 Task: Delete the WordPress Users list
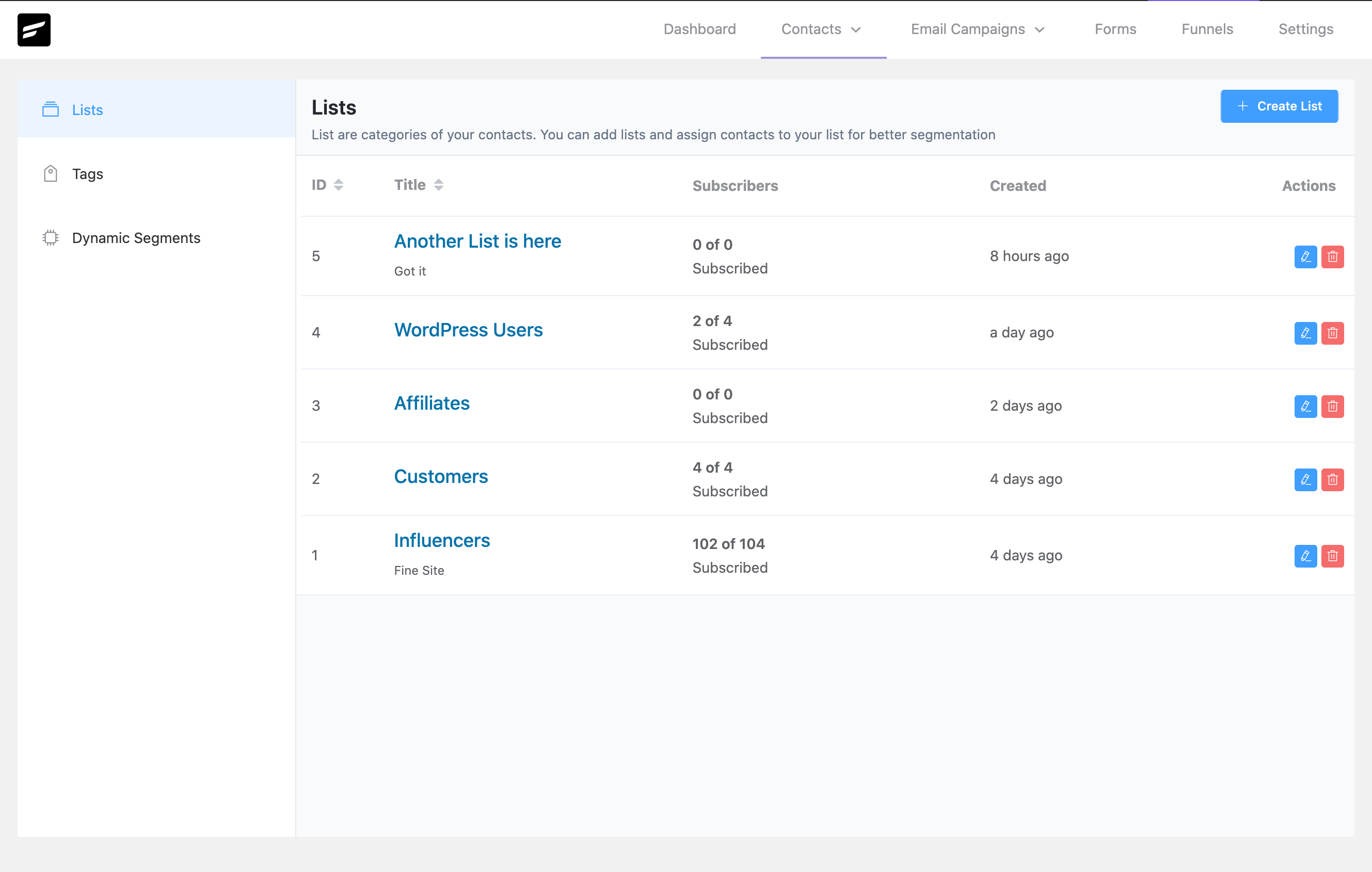(x=1332, y=333)
